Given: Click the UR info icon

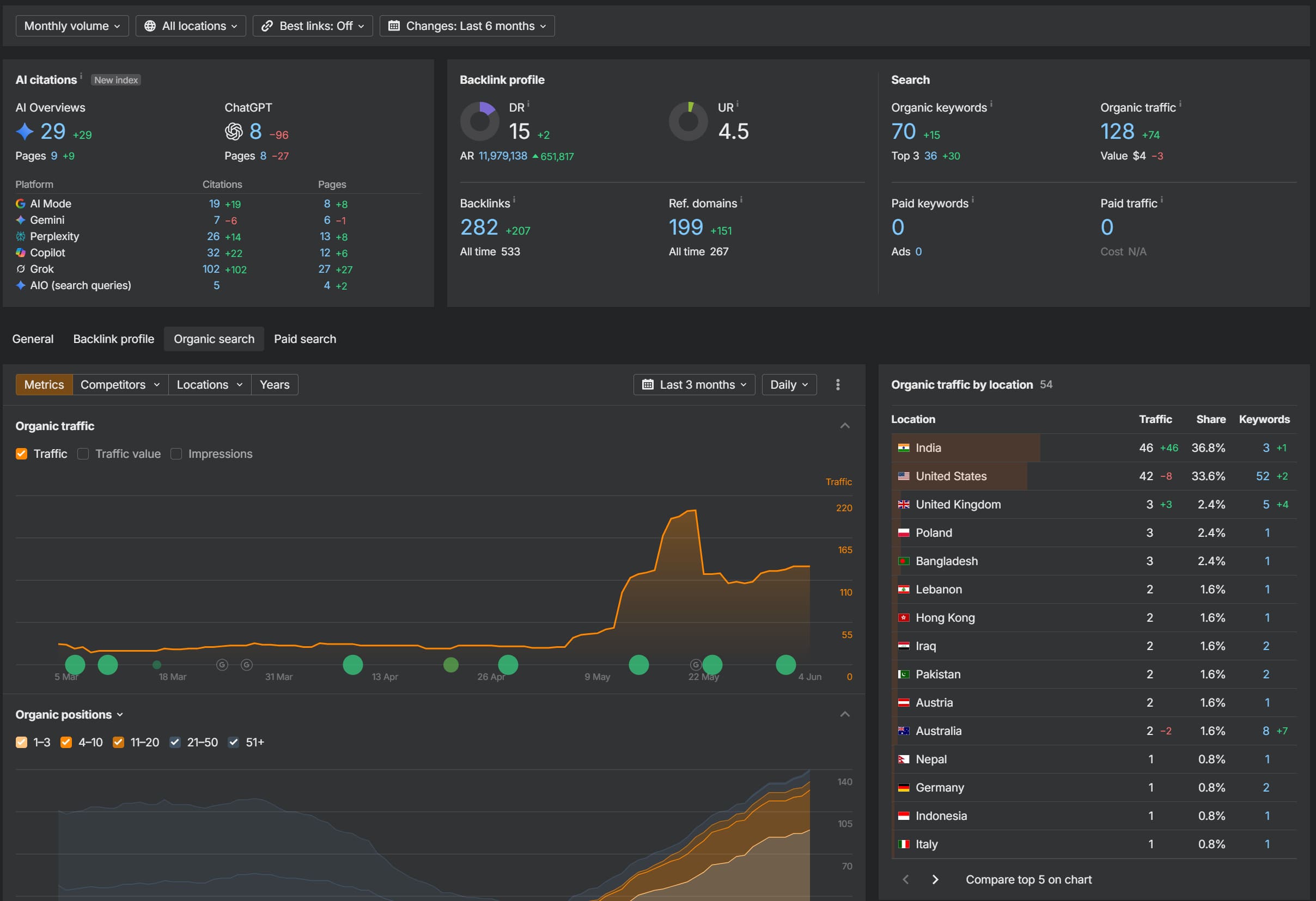Looking at the screenshot, I should (738, 104).
